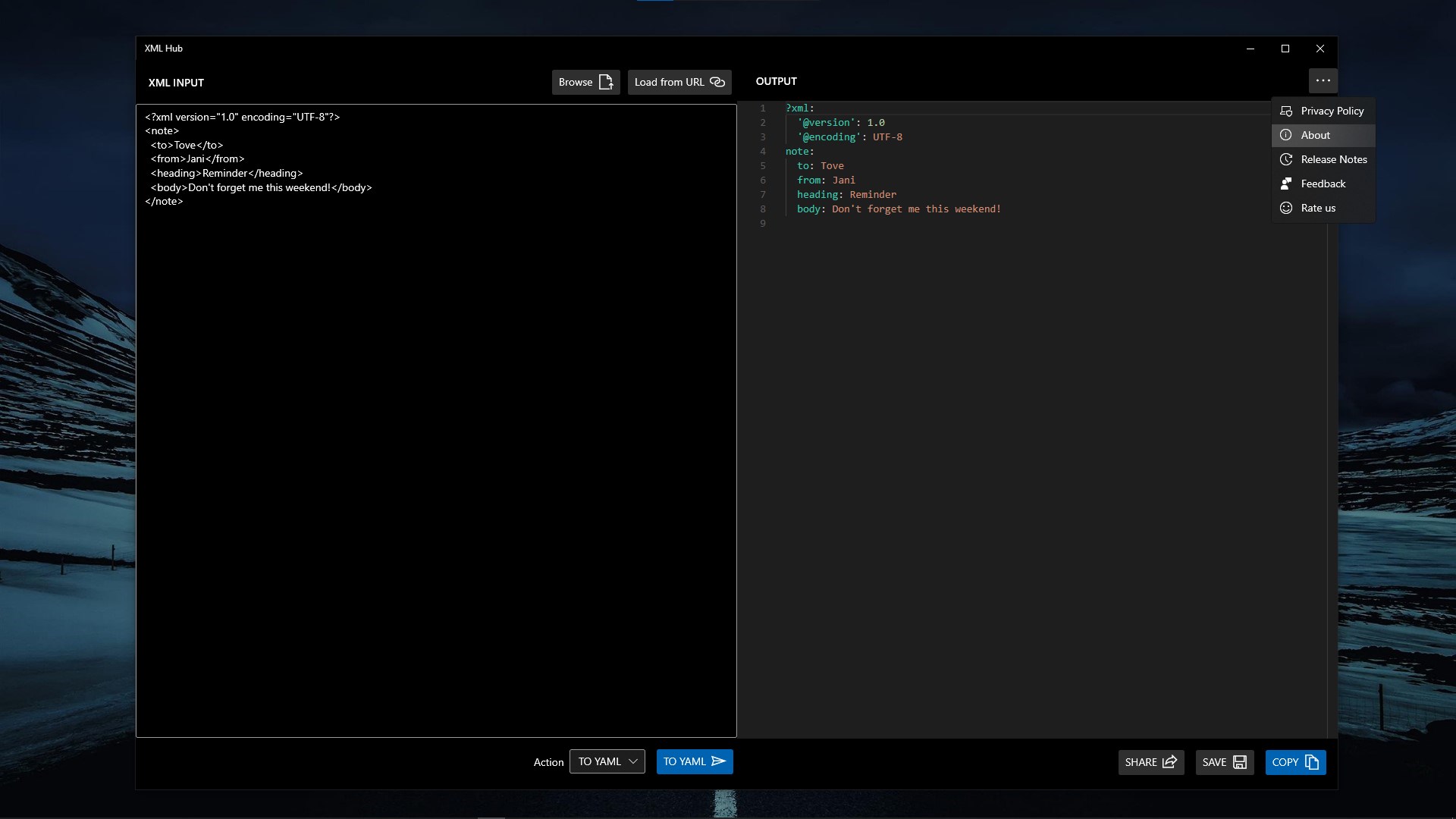The height and width of the screenshot is (819, 1456).
Task: Open Release Notes menu entry
Action: coord(1323,159)
